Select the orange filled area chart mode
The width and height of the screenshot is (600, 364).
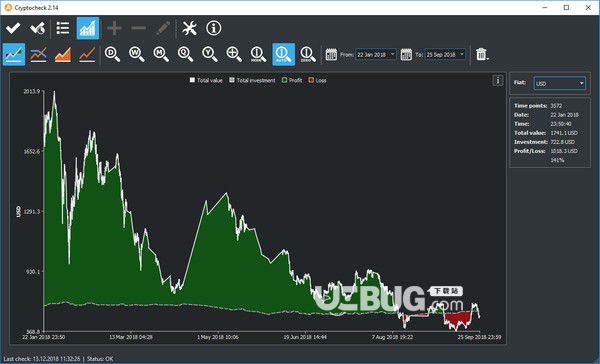[63, 54]
